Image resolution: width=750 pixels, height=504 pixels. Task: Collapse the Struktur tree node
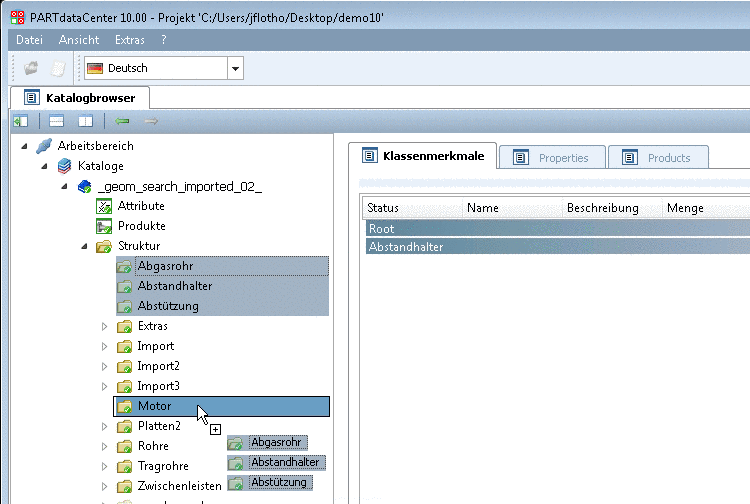85,247
